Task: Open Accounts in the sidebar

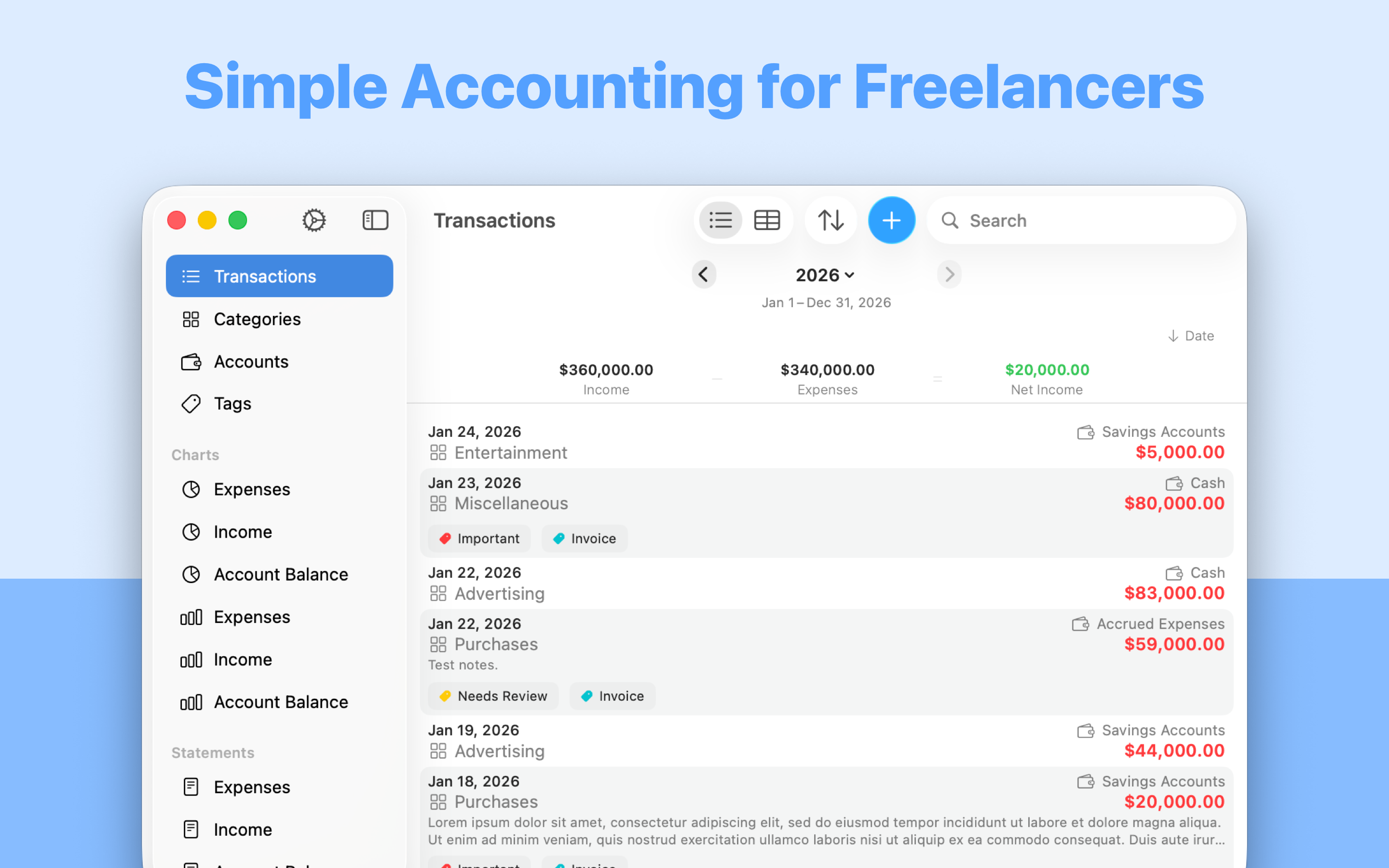Action: pos(280,362)
